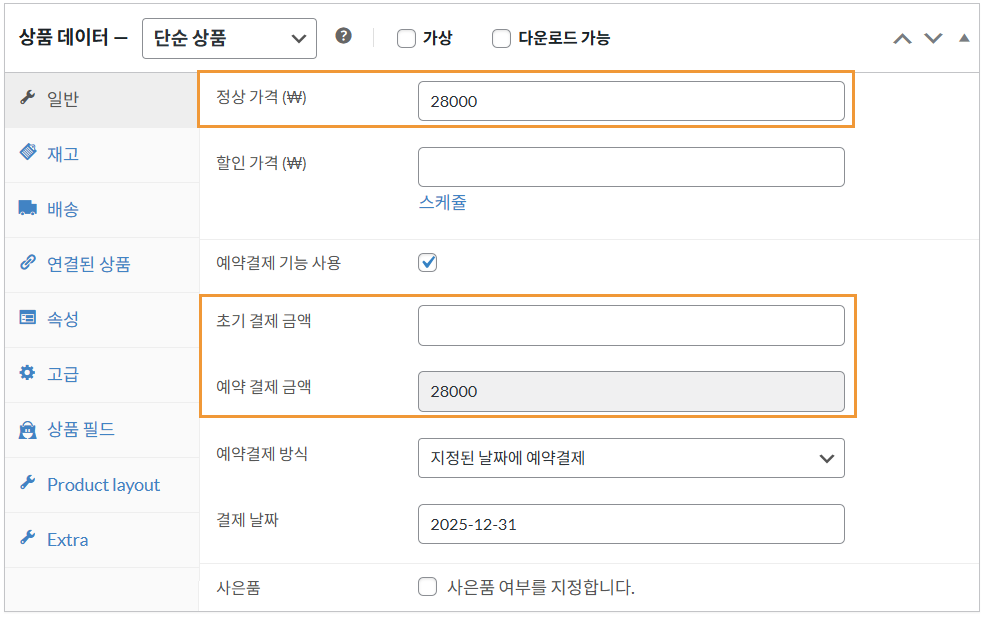This screenshot has height=618, width=986.
Task: Click the 스케쥴 schedule link
Action: click(442, 202)
